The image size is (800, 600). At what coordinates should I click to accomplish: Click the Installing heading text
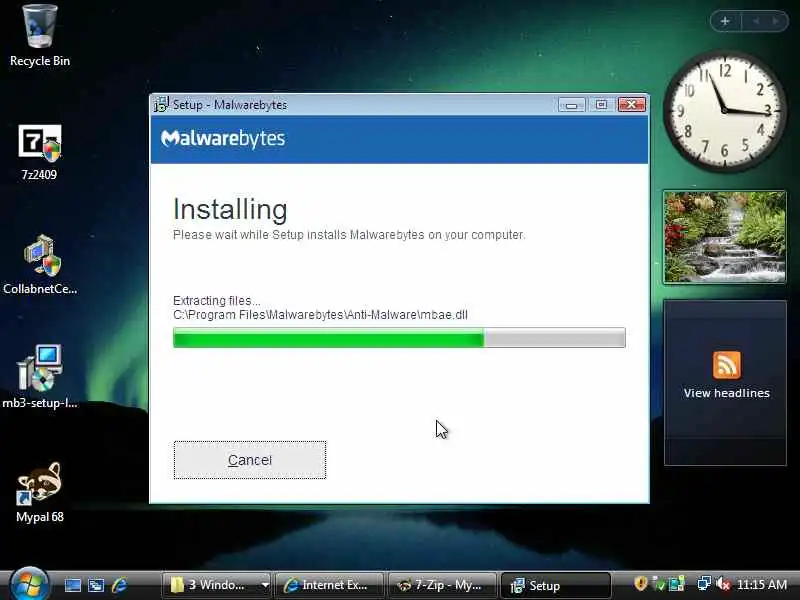coord(230,209)
